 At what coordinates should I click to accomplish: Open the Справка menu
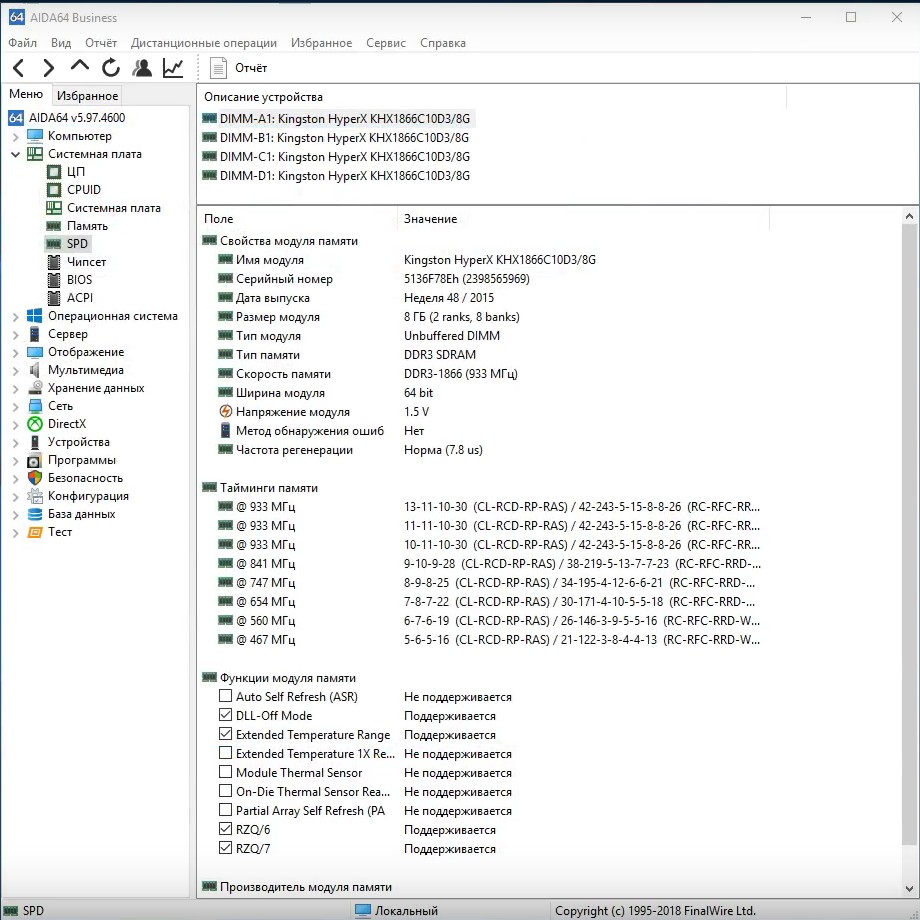[x=443, y=43]
